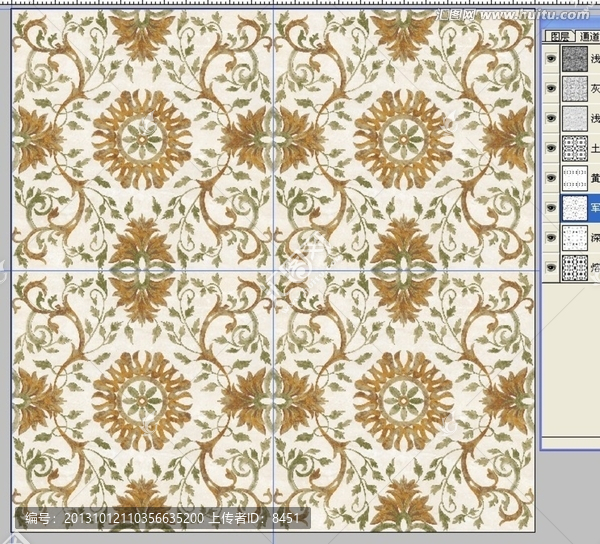
Task: Click the highlighted 军 channel thumbnail
Action: point(575,208)
